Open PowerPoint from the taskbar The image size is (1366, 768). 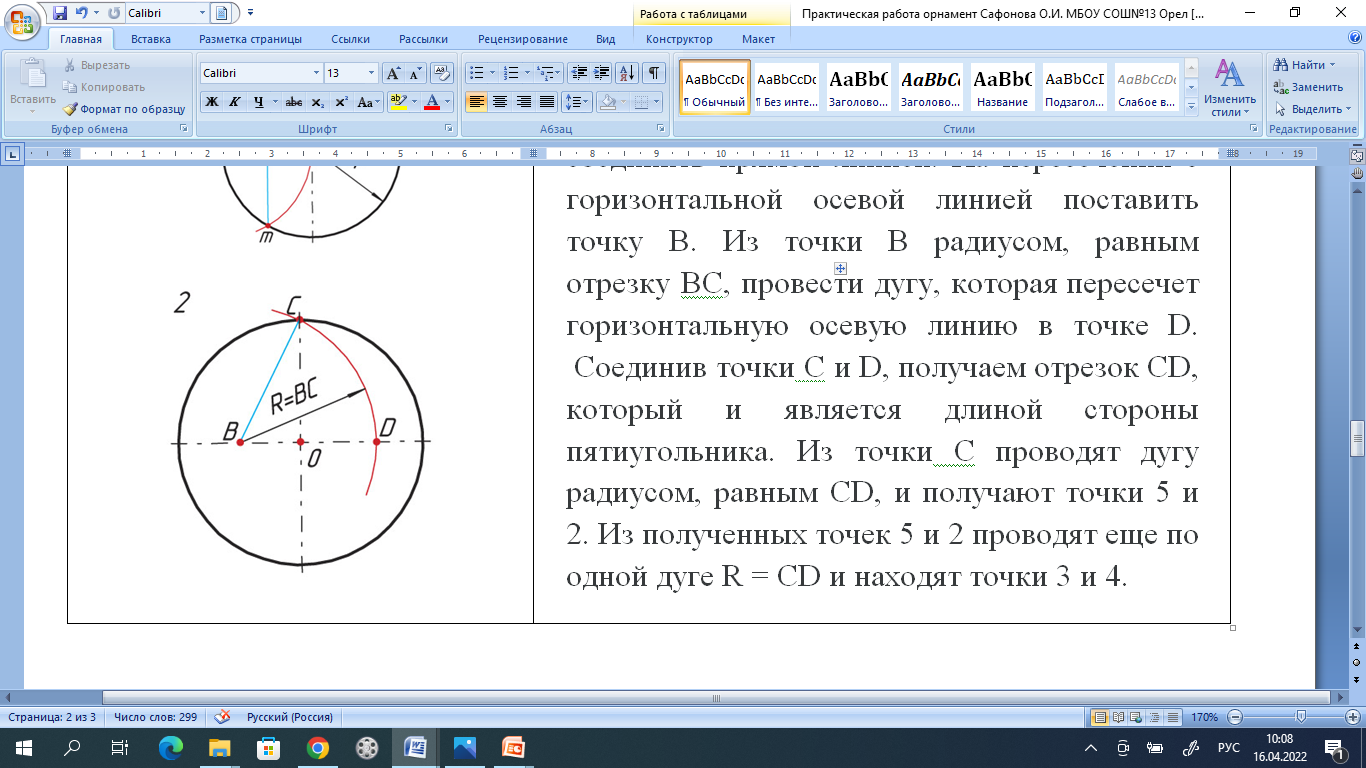tap(514, 747)
